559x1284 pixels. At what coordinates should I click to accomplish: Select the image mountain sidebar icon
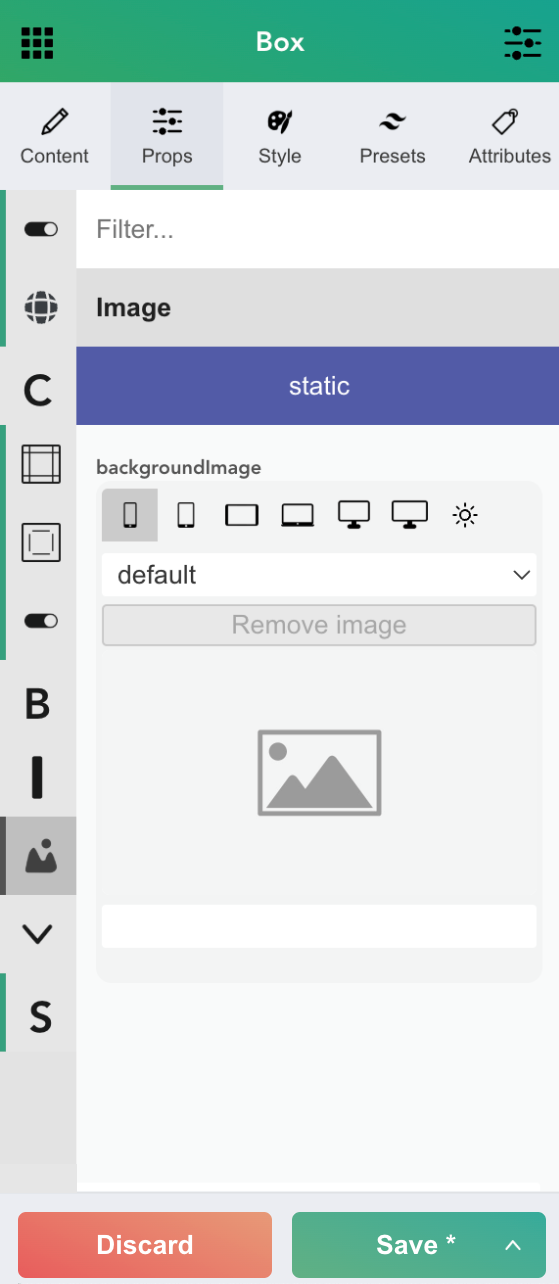(x=39, y=856)
